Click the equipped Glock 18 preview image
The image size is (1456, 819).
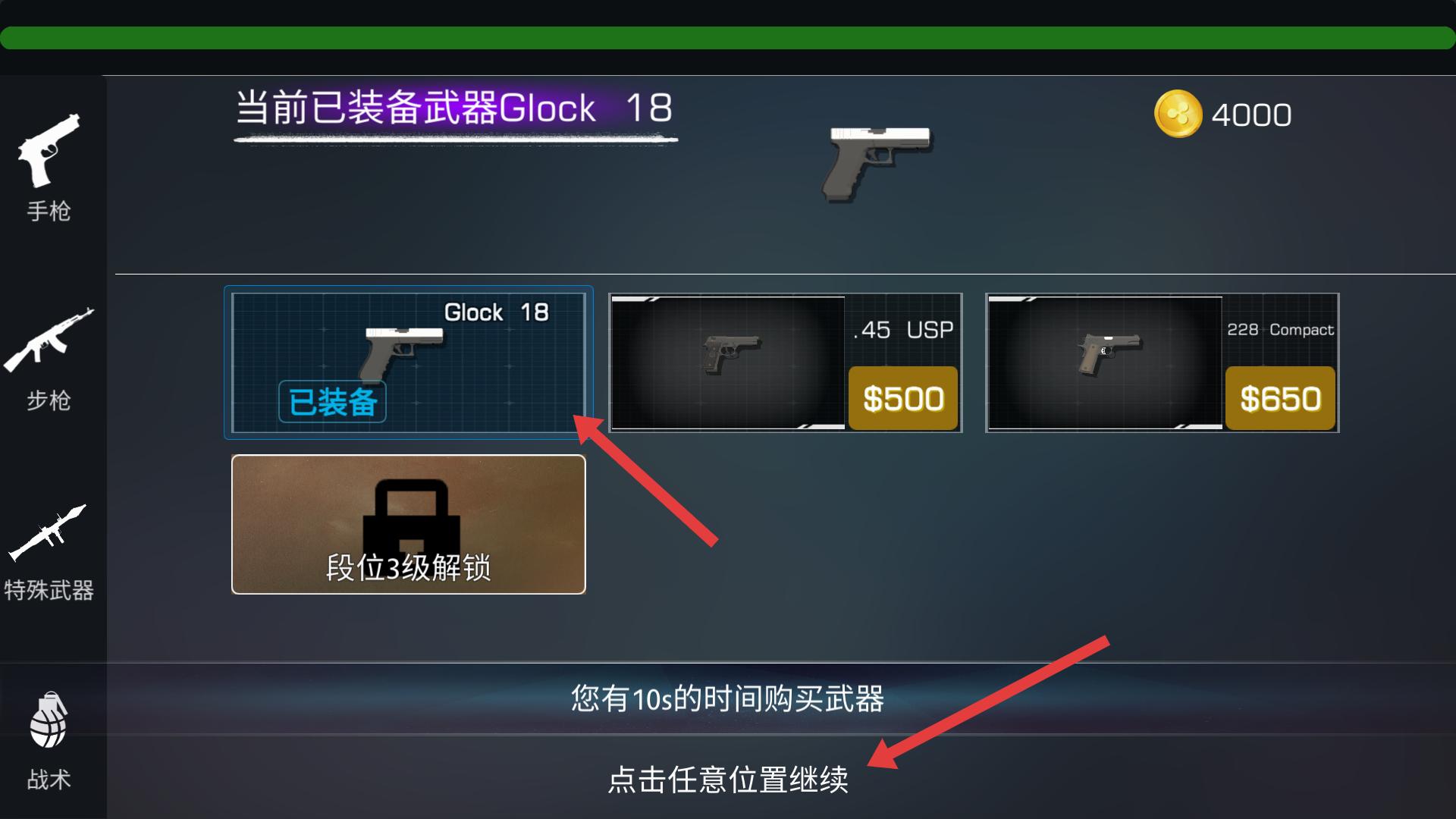pyautogui.click(x=877, y=164)
